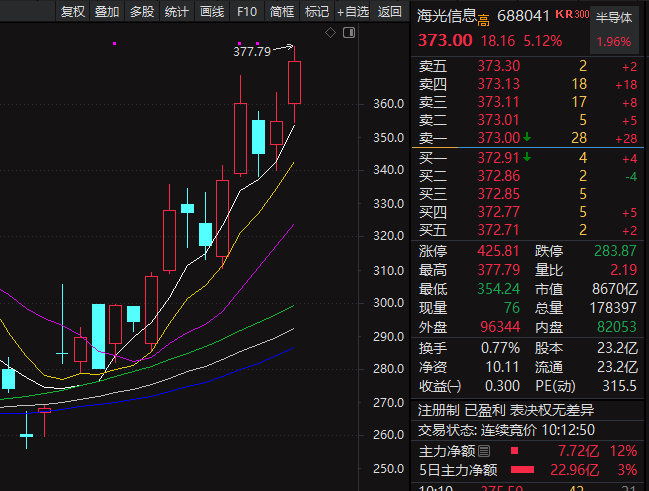Viewport: 649px width, 491px height.
Task: Select the 买一 price 372.91
Action: coord(498,158)
